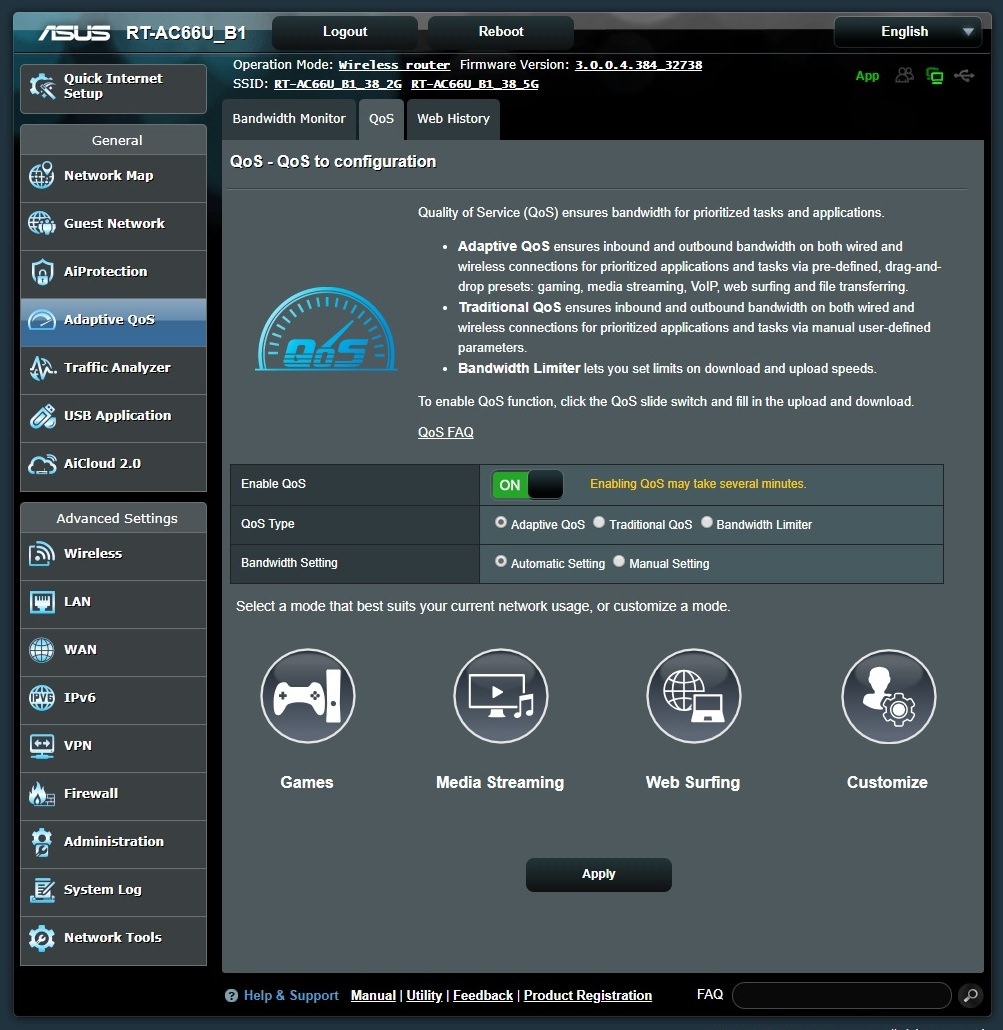Click the Games mode label
Screen dimensions: 1003x1030
(307, 782)
